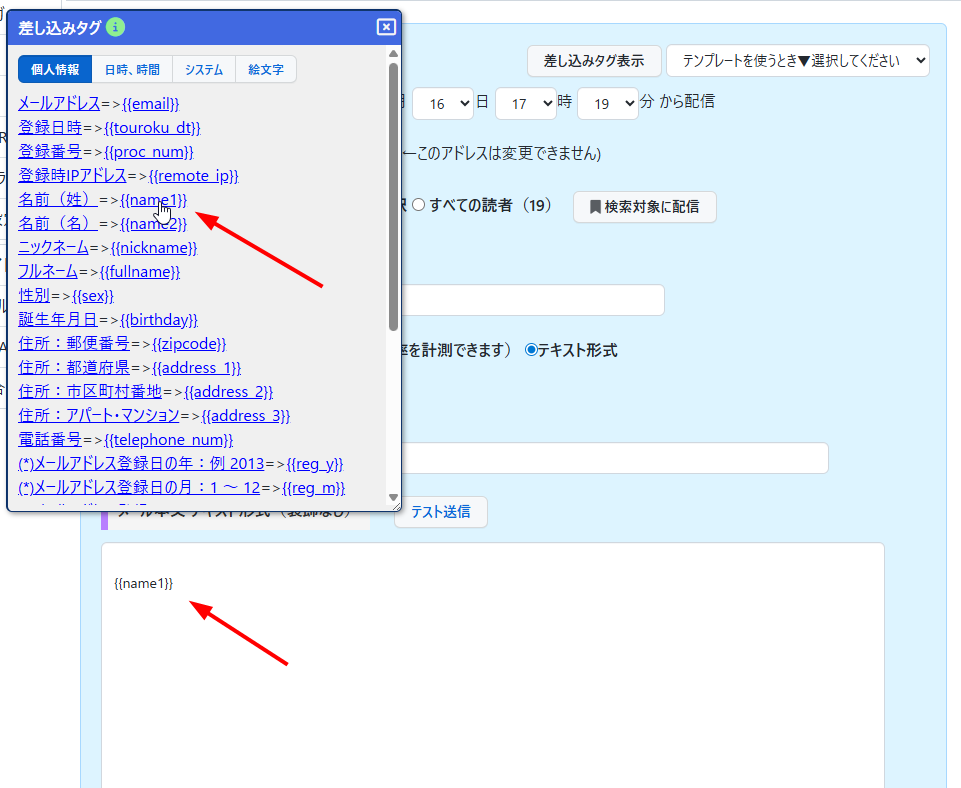This screenshot has height=788, width=961.
Task: Open the hour dropdown showing 17
Action: tap(525, 102)
